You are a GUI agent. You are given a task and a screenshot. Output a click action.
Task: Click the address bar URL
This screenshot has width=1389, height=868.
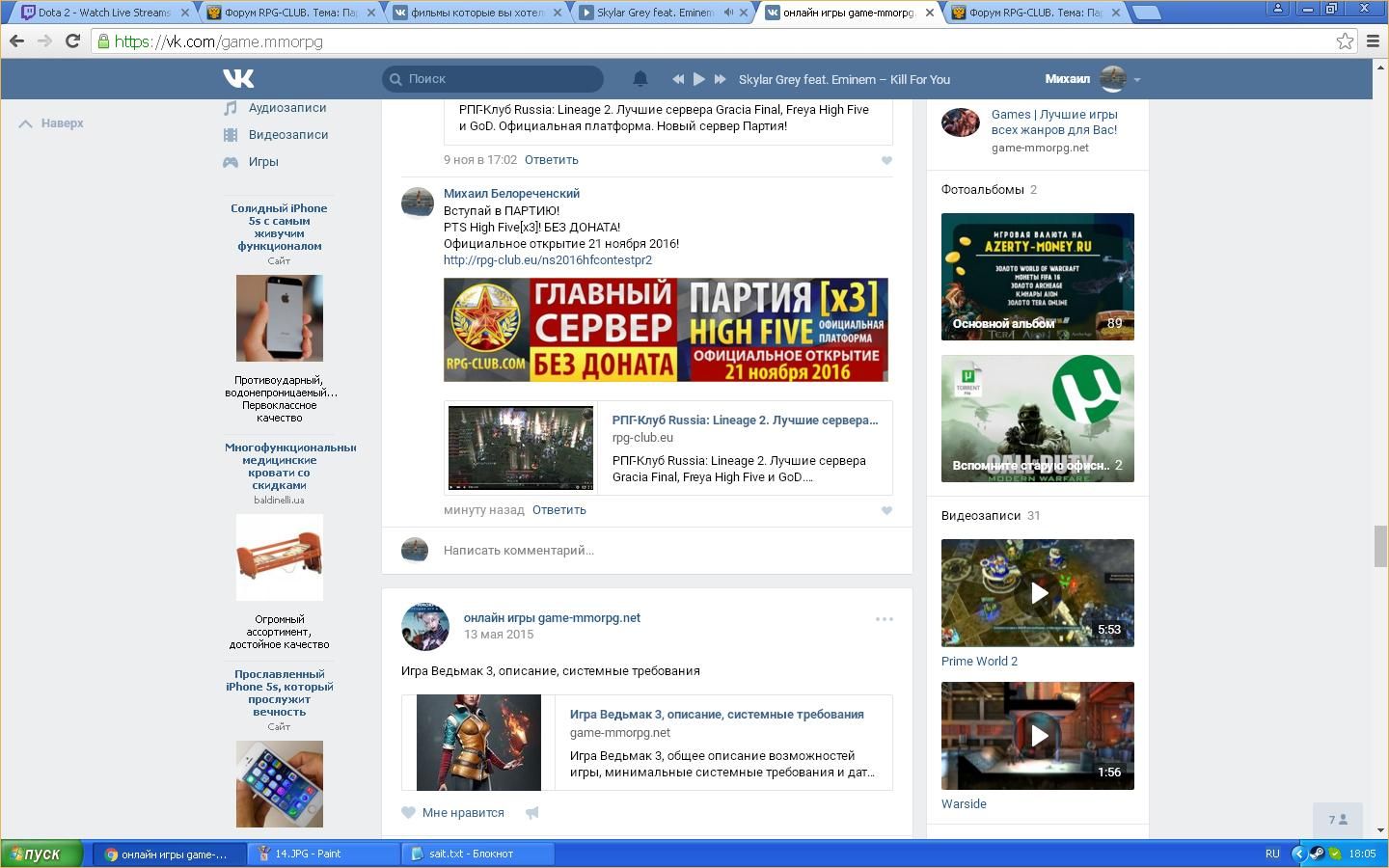click(x=219, y=41)
